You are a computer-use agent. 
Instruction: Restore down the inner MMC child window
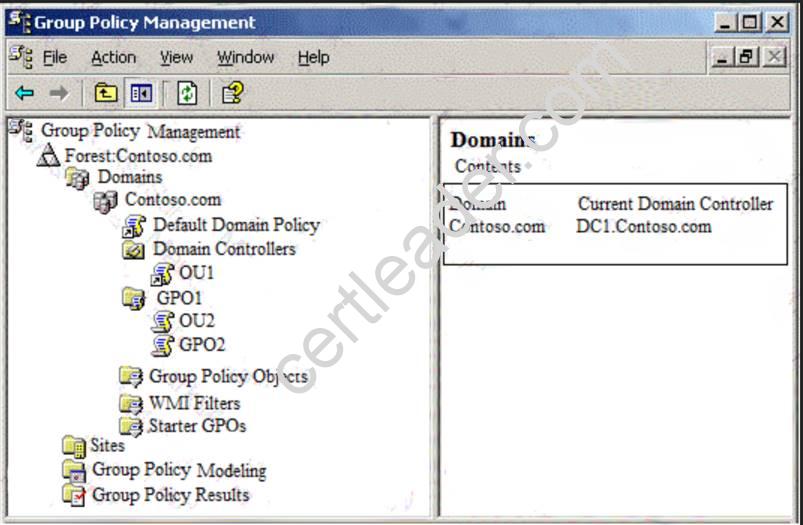[747, 57]
